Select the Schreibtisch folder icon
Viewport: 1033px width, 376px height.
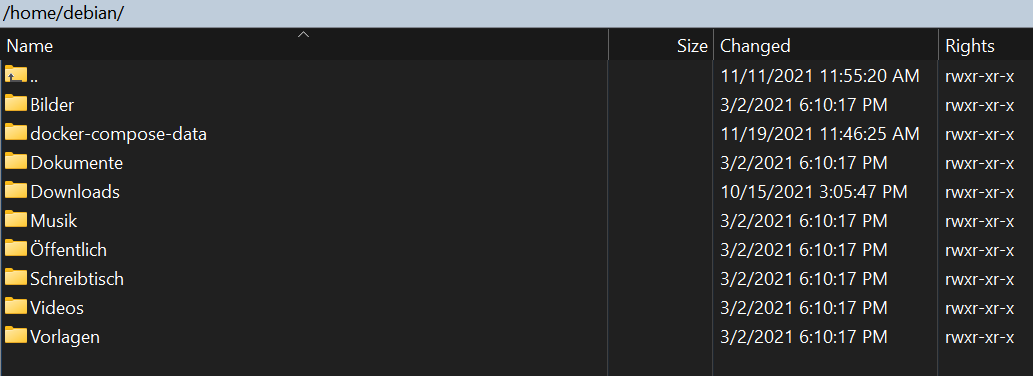tap(16, 277)
